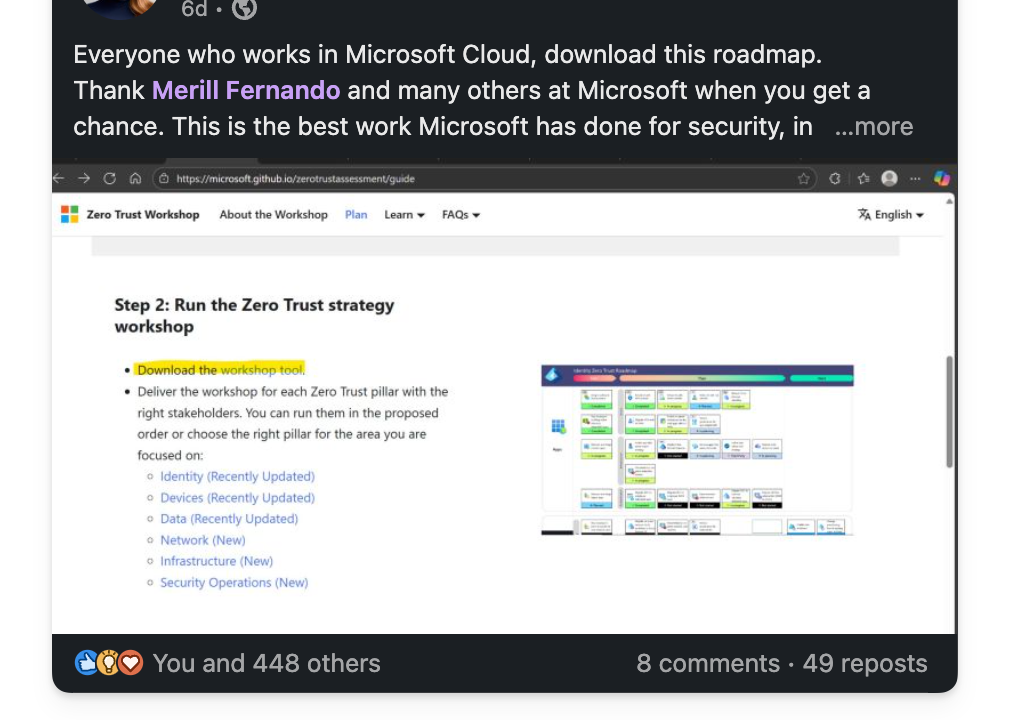Click the Zero Trust Workshop title
The width and height of the screenshot is (1010, 720).
pos(143,214)
